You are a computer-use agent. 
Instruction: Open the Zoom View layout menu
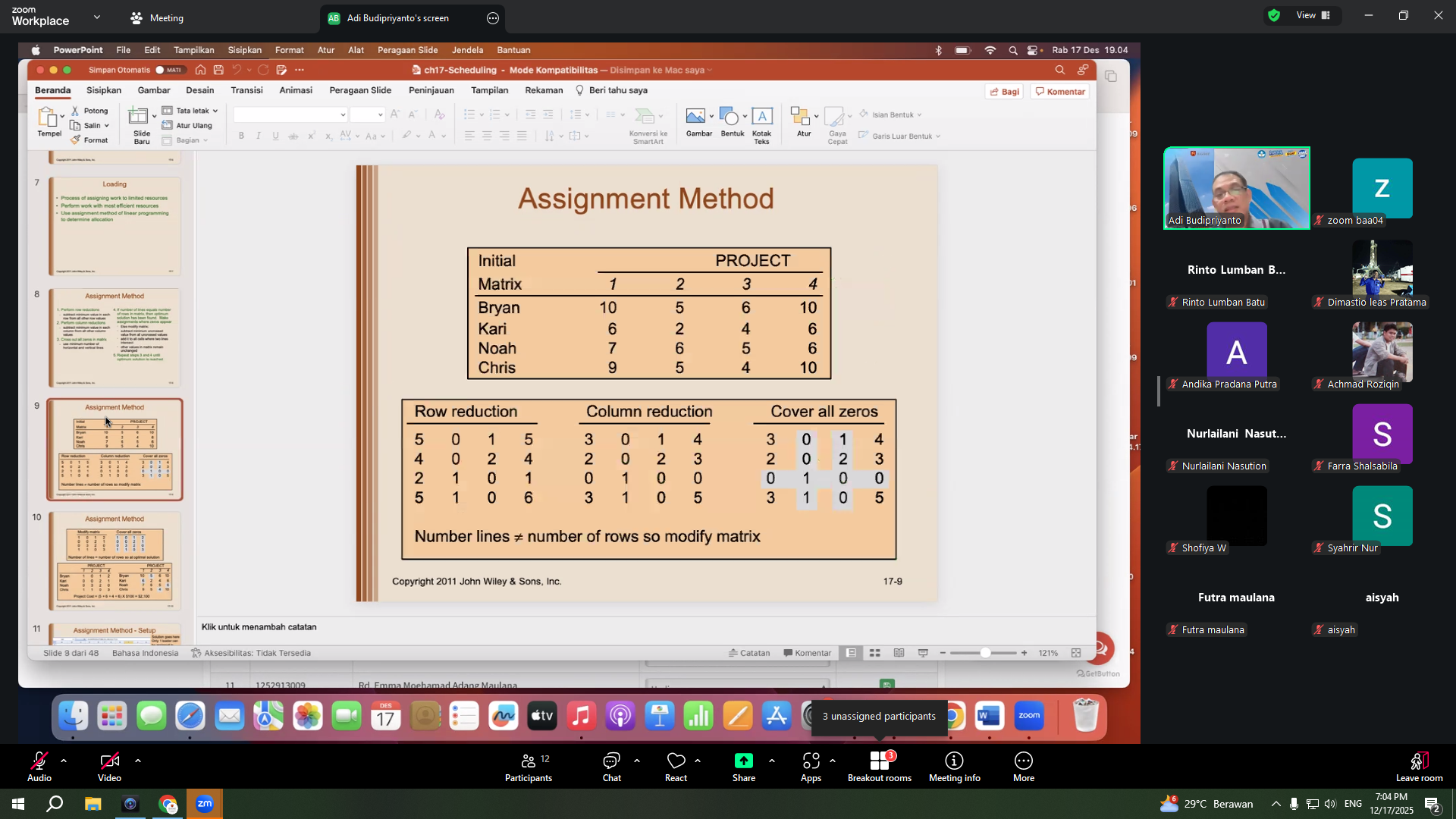coord(1313,15)
